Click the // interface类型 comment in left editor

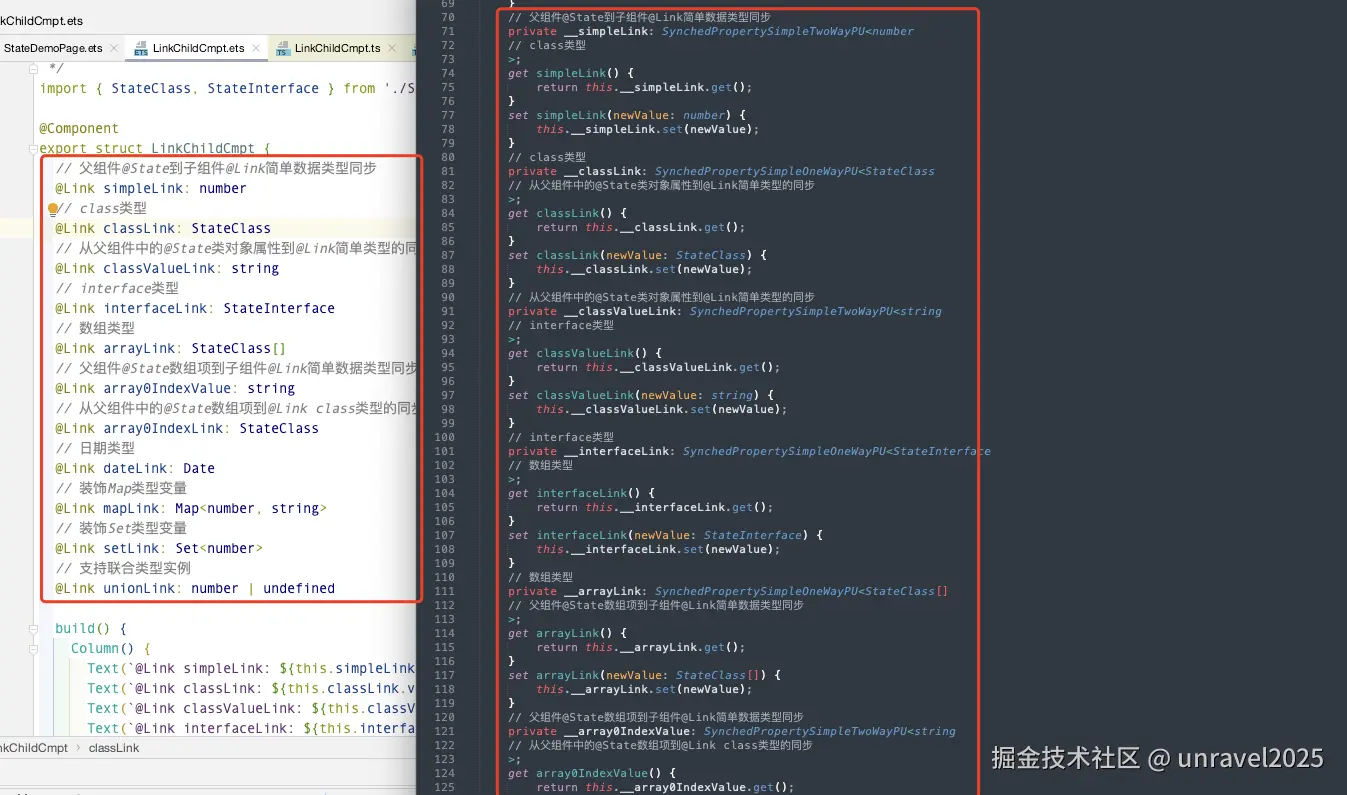117,288
